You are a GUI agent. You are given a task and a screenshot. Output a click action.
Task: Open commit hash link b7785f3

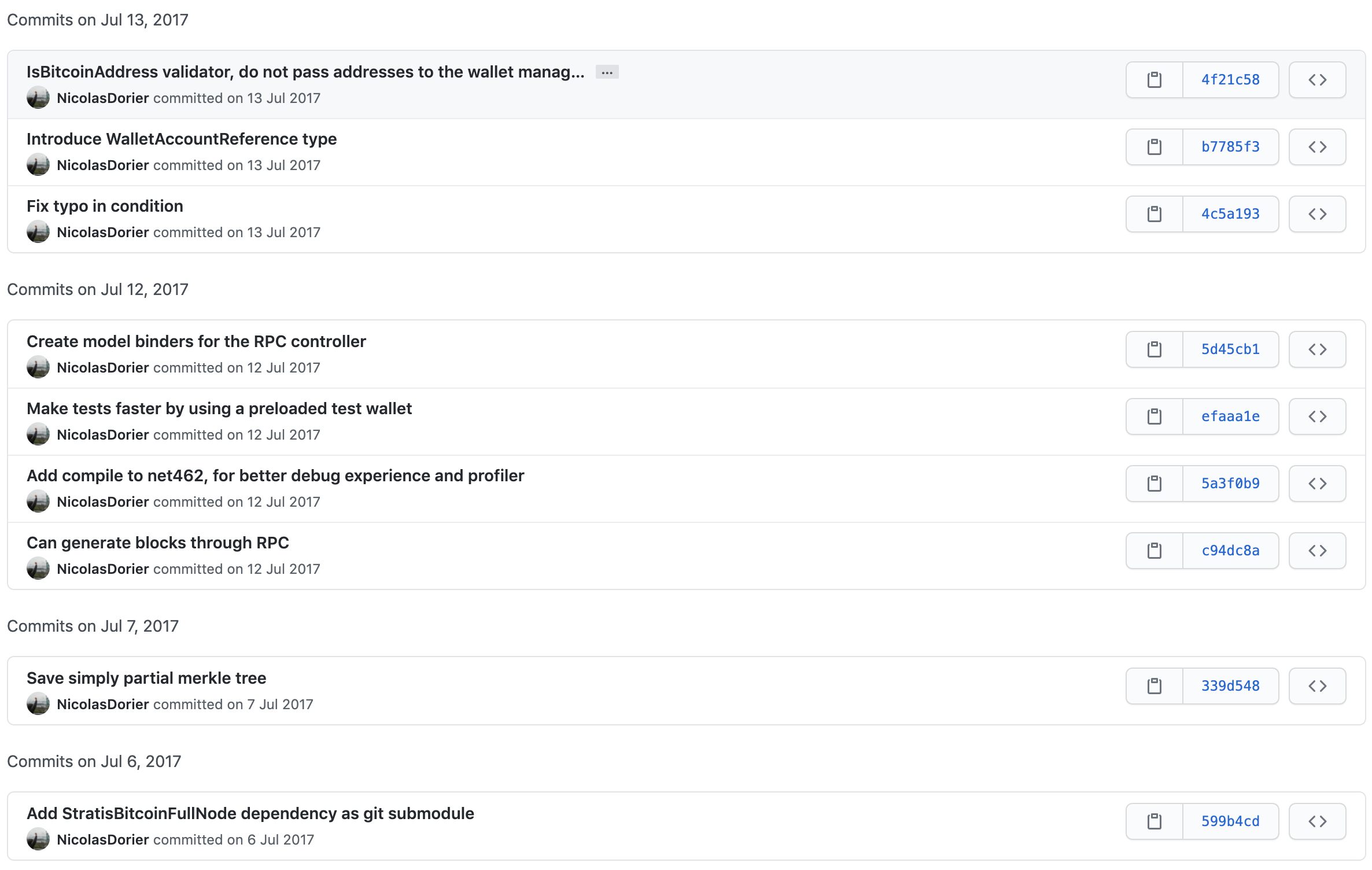click(1230, 147)
